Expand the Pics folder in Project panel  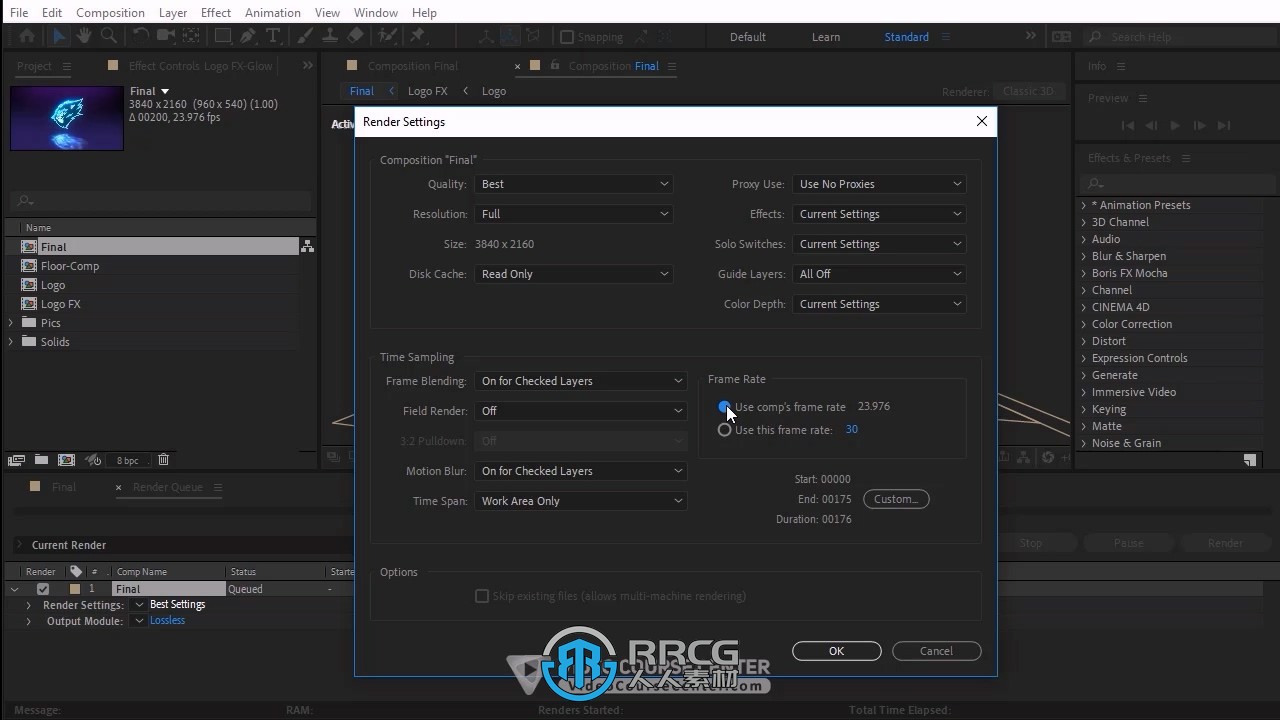[x=11, y=323]
